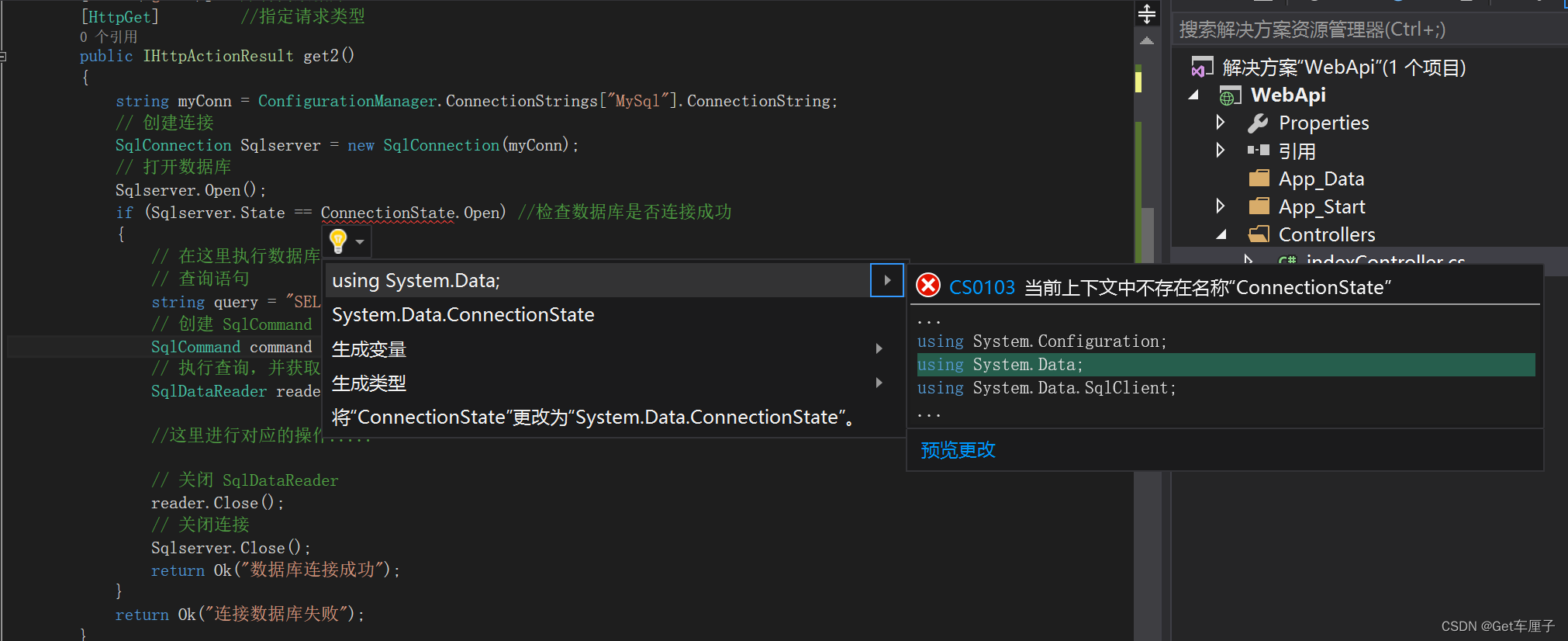Click the lightbulb quick actions icon

(338, 241)
